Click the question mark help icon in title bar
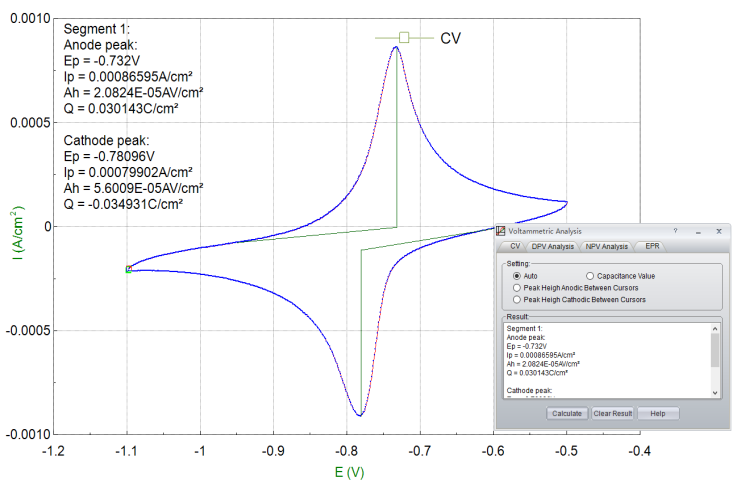 (x=675, y=231)
